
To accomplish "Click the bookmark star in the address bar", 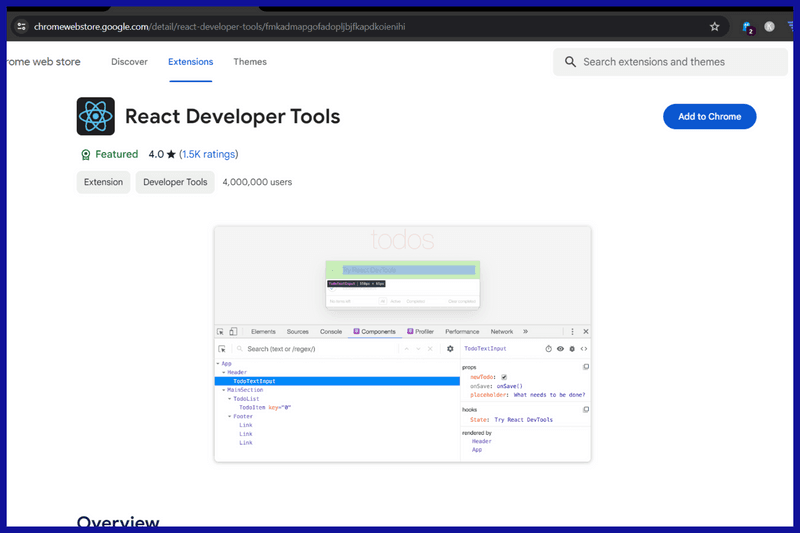I will coord(714,27).
